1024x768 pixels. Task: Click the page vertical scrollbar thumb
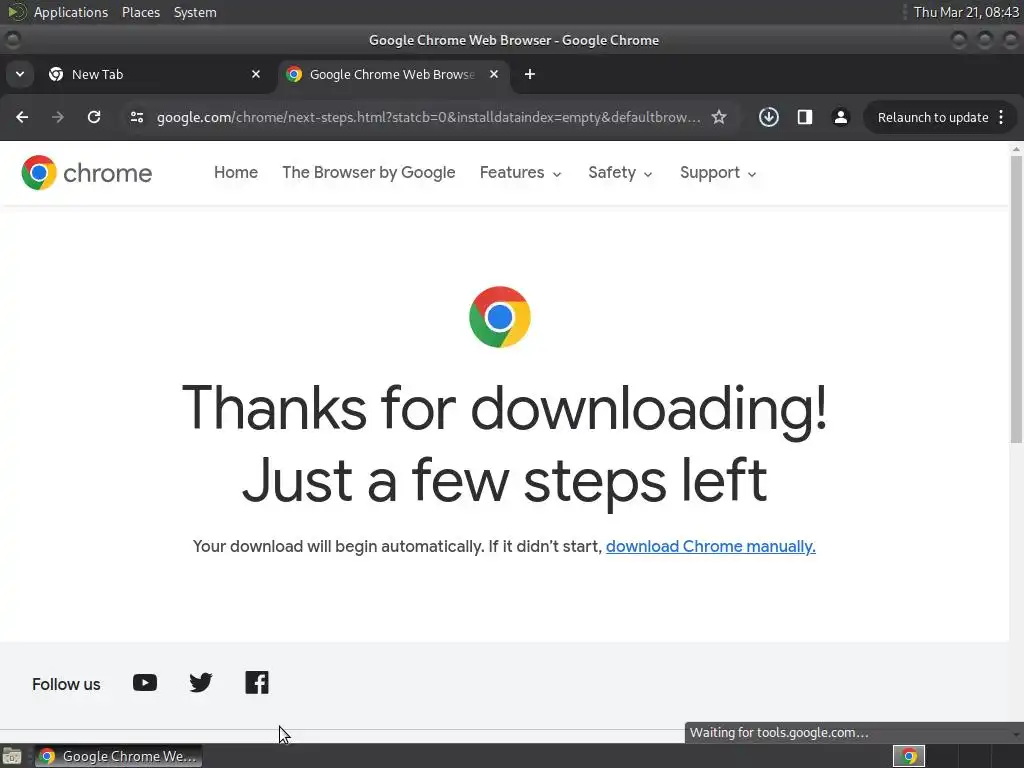pos(1016,298)
